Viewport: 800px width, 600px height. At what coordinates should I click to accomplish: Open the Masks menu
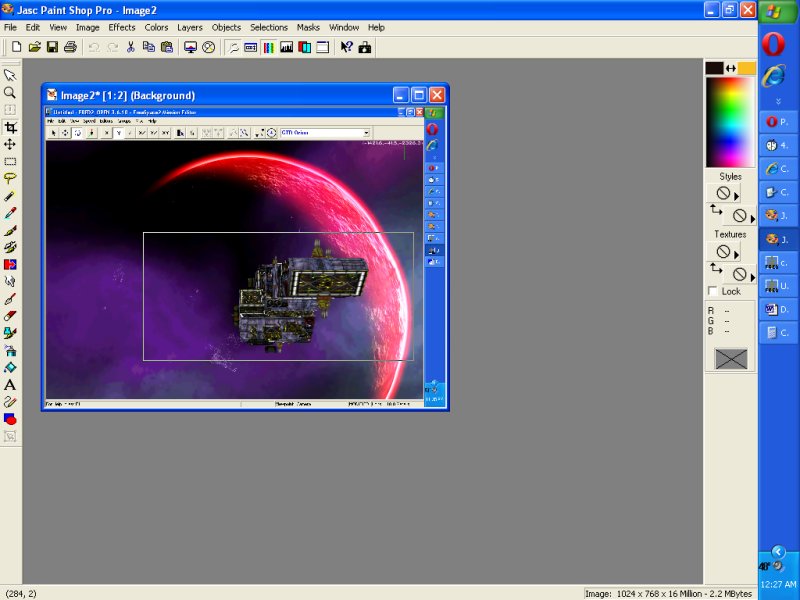[308, 28]
